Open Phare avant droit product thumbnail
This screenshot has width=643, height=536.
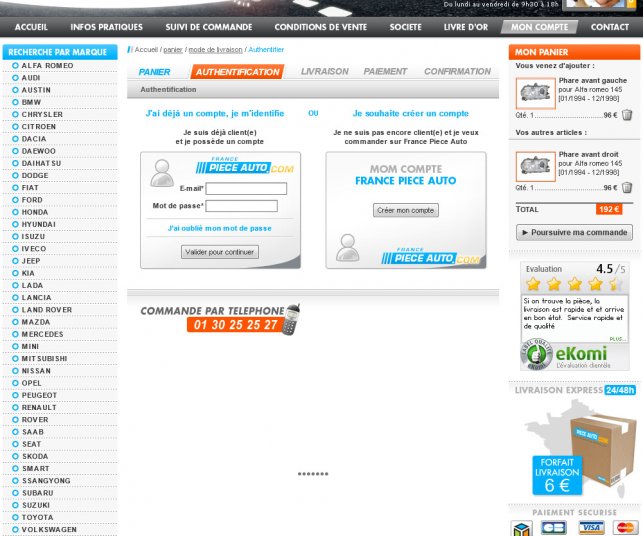coord(536,166)
